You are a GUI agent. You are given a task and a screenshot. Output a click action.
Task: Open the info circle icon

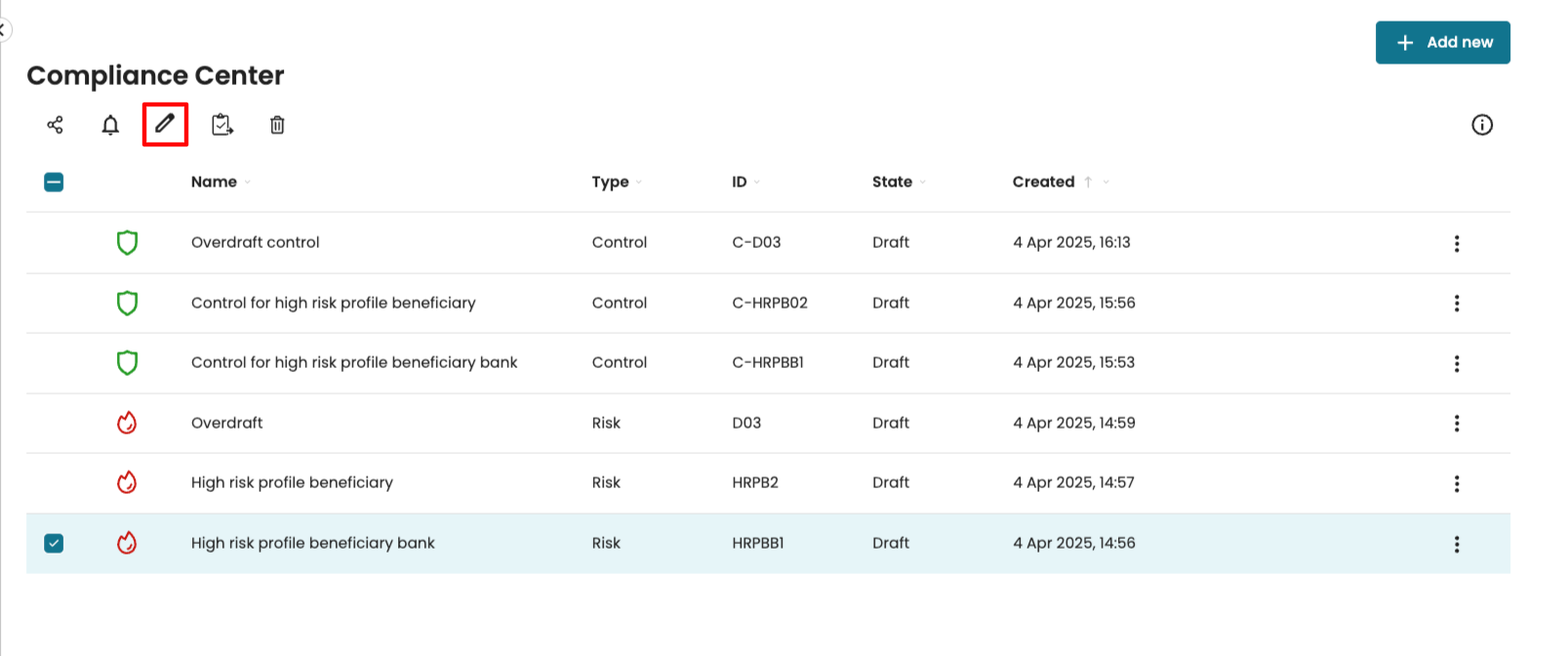[1481, 125]
